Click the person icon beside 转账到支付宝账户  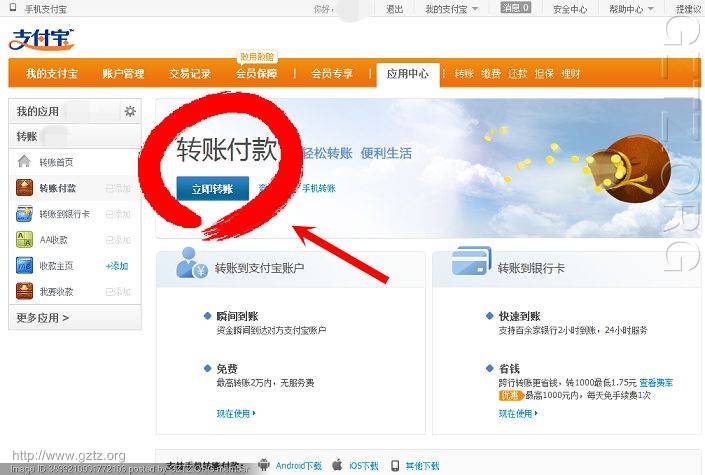pos(191,263)
